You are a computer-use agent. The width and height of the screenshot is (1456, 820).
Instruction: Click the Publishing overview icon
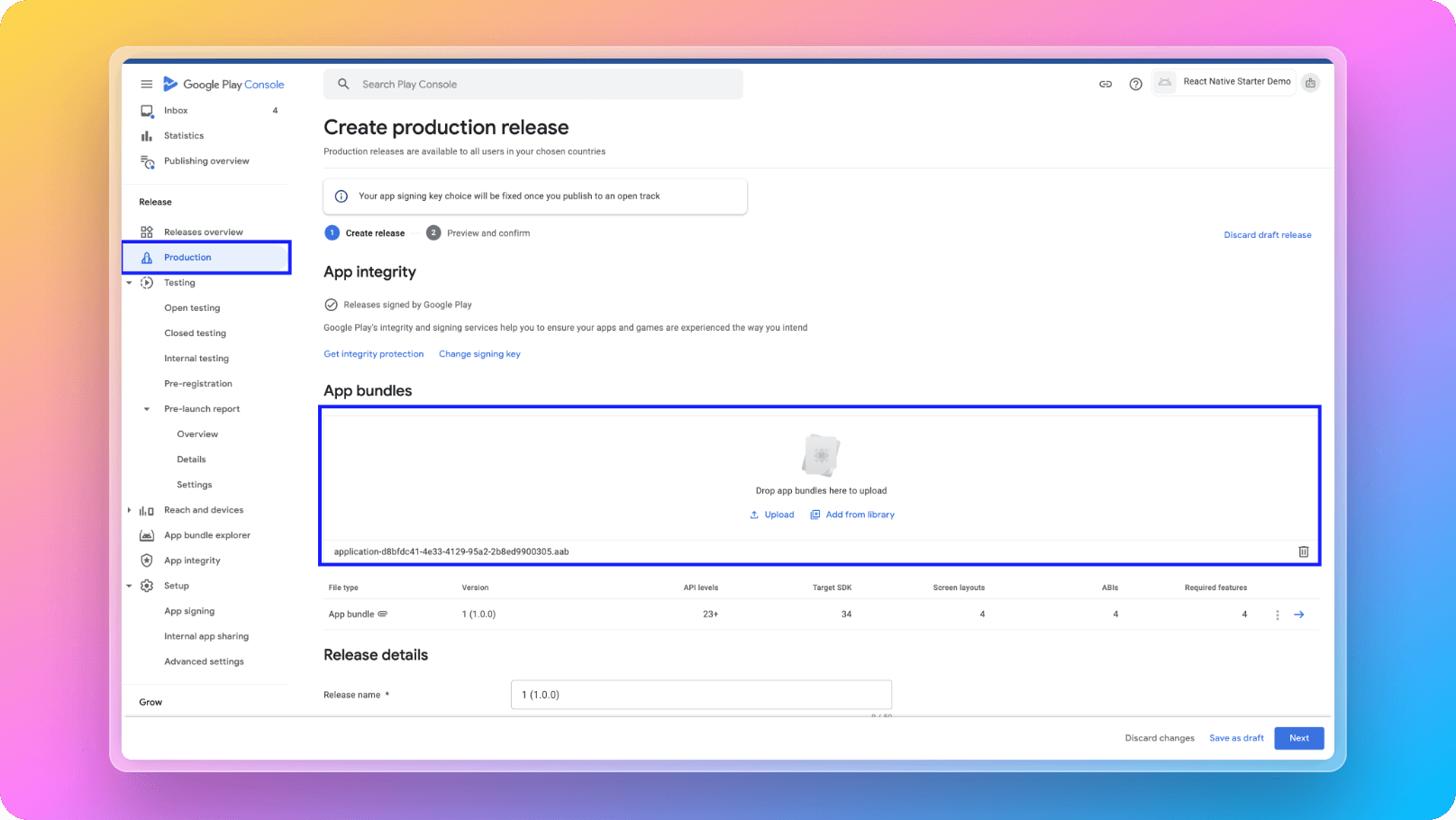coord(147,161)
